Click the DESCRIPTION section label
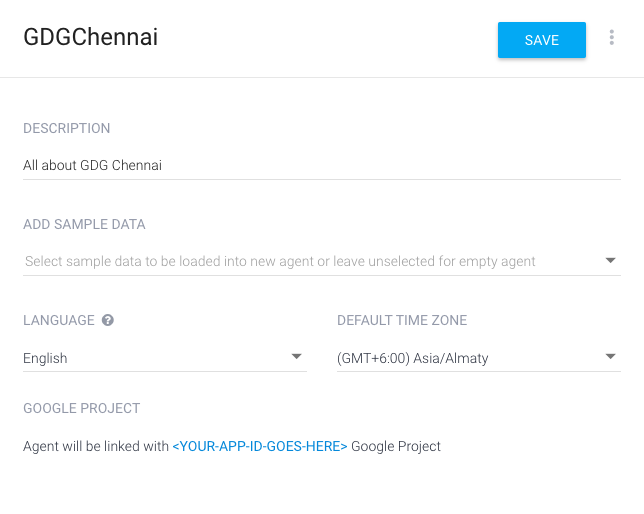Image resolution: width=644 pixels, height=514 pixels. click(67, 128)
